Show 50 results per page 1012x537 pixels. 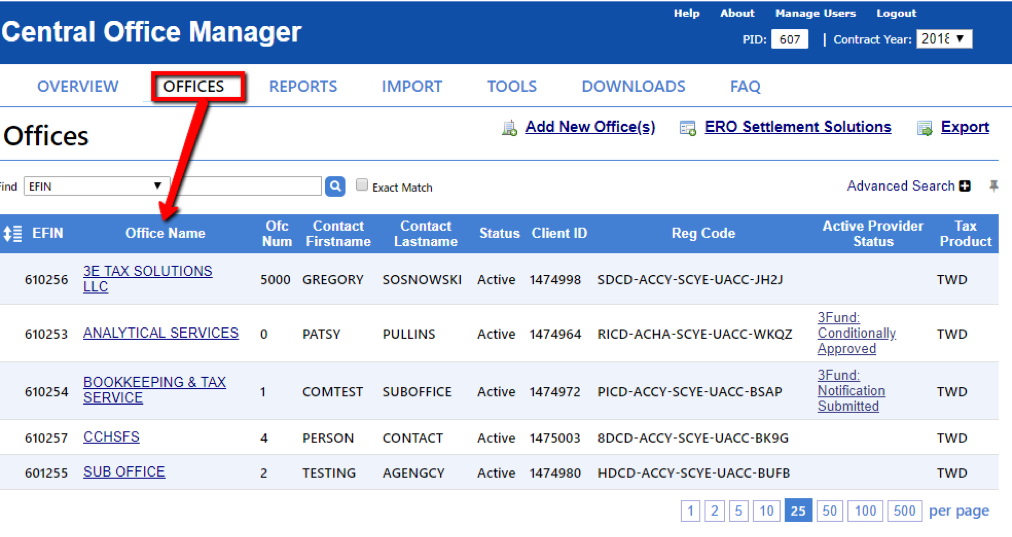[x=829, y=511]
